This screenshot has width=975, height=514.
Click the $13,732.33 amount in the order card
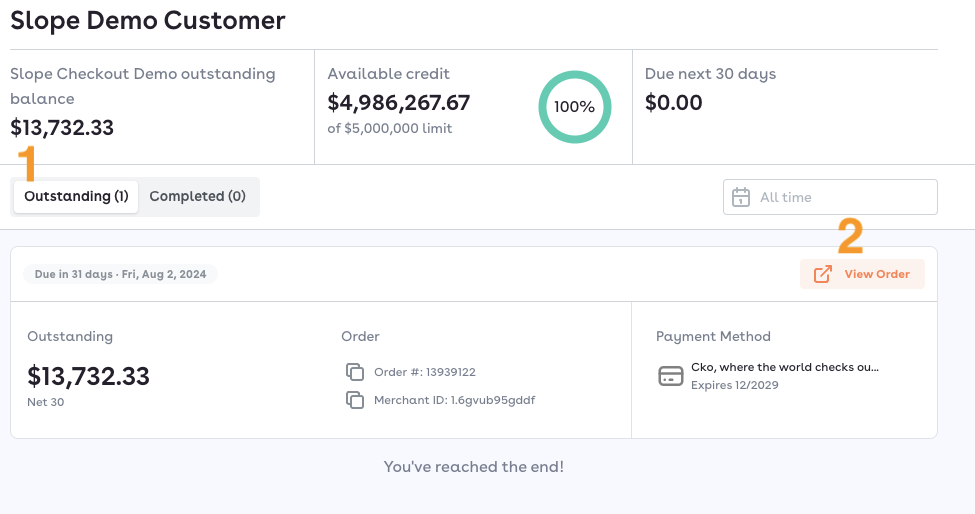pyautogui.click(x=88, y=376)
